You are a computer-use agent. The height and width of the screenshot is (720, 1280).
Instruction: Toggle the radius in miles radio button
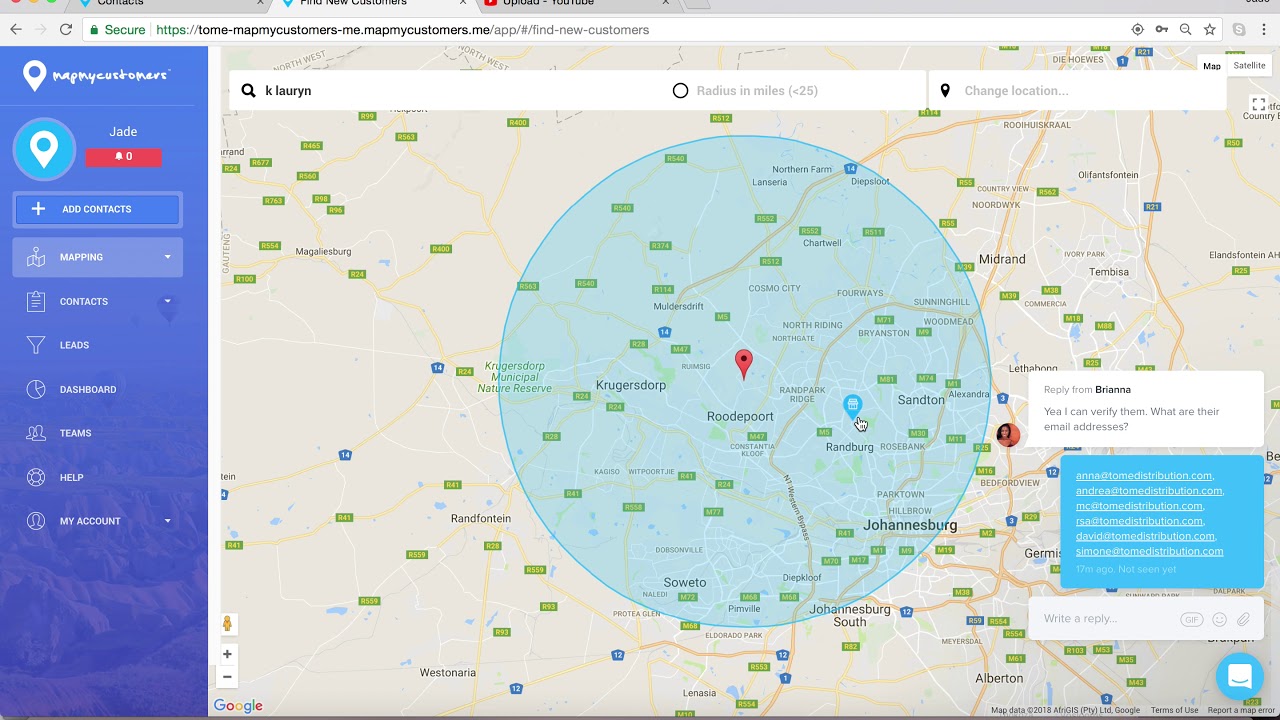click(x=680, y=90)
